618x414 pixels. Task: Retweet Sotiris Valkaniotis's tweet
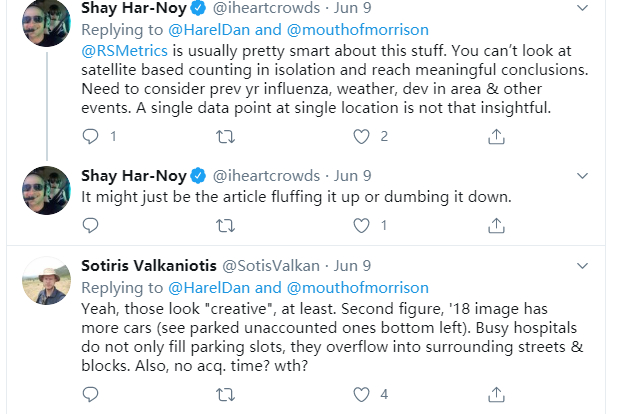click(x=225, y=393)
